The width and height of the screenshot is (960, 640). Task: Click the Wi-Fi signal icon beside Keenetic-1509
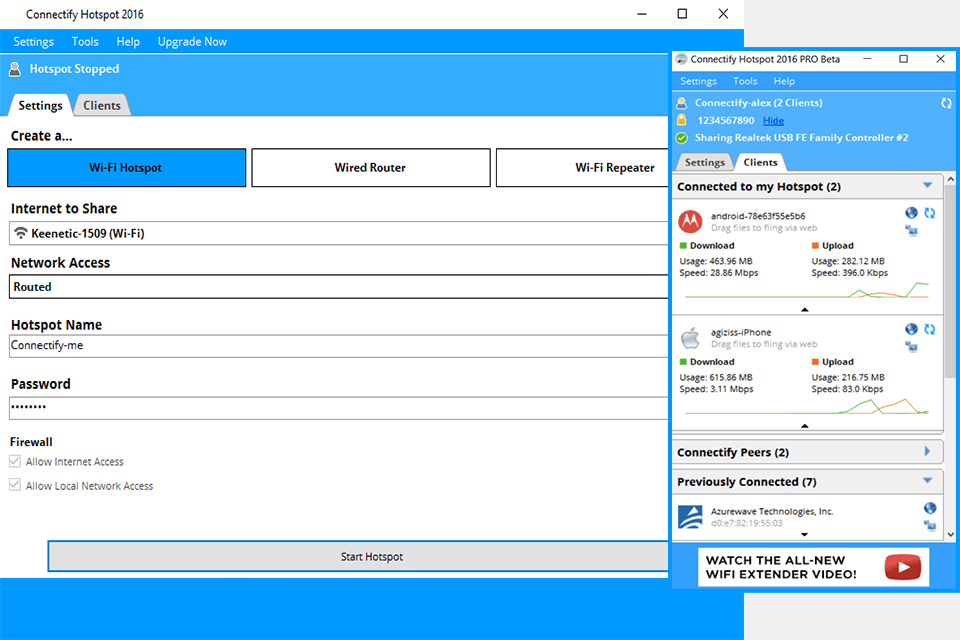(21, 233)
